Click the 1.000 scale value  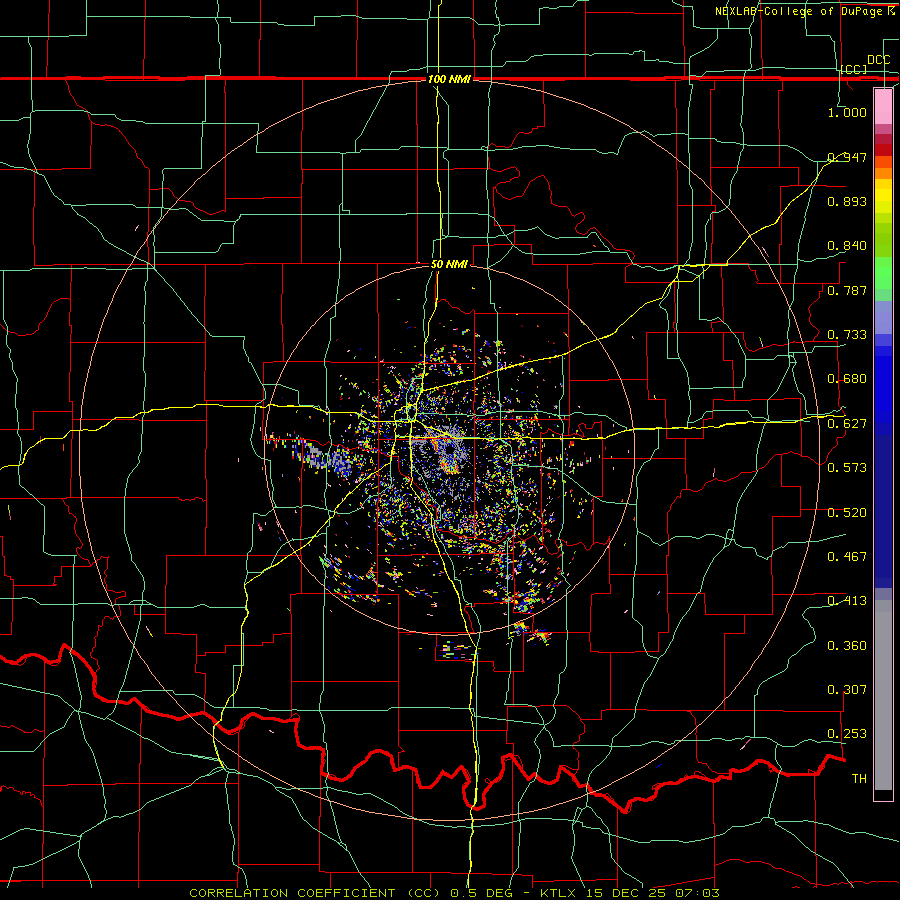[847, 112]
